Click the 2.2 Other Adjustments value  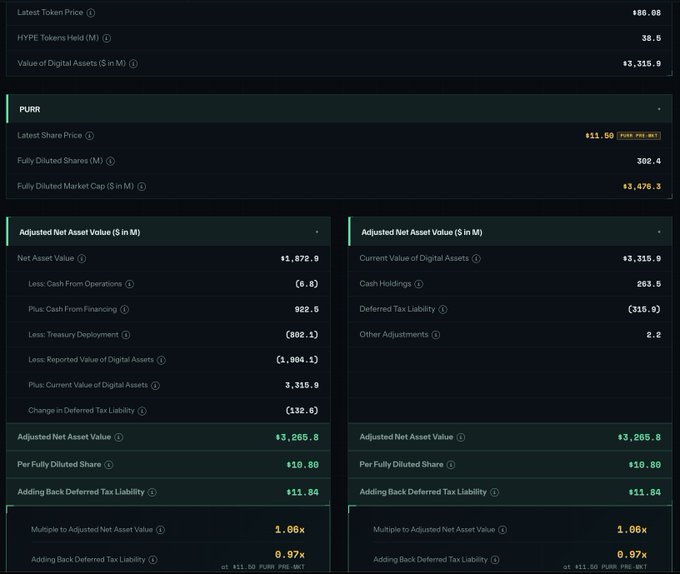[x=654, y=335]
